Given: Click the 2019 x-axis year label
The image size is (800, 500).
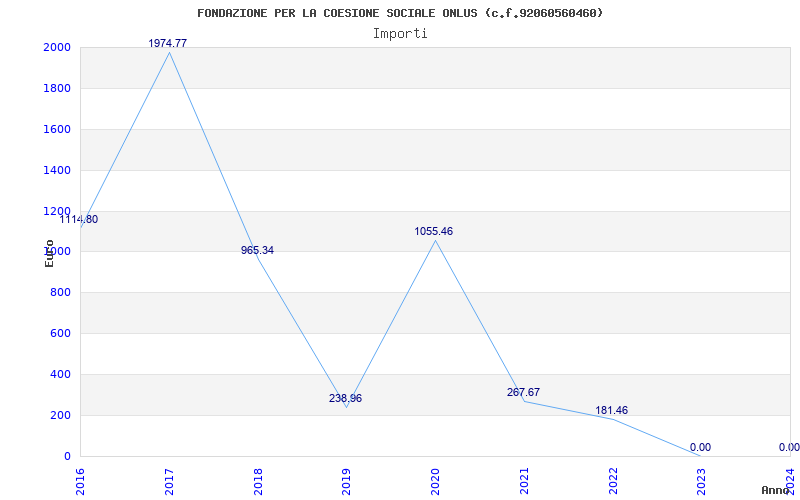Looking at the screenshot, I should [x=346, y=482].
